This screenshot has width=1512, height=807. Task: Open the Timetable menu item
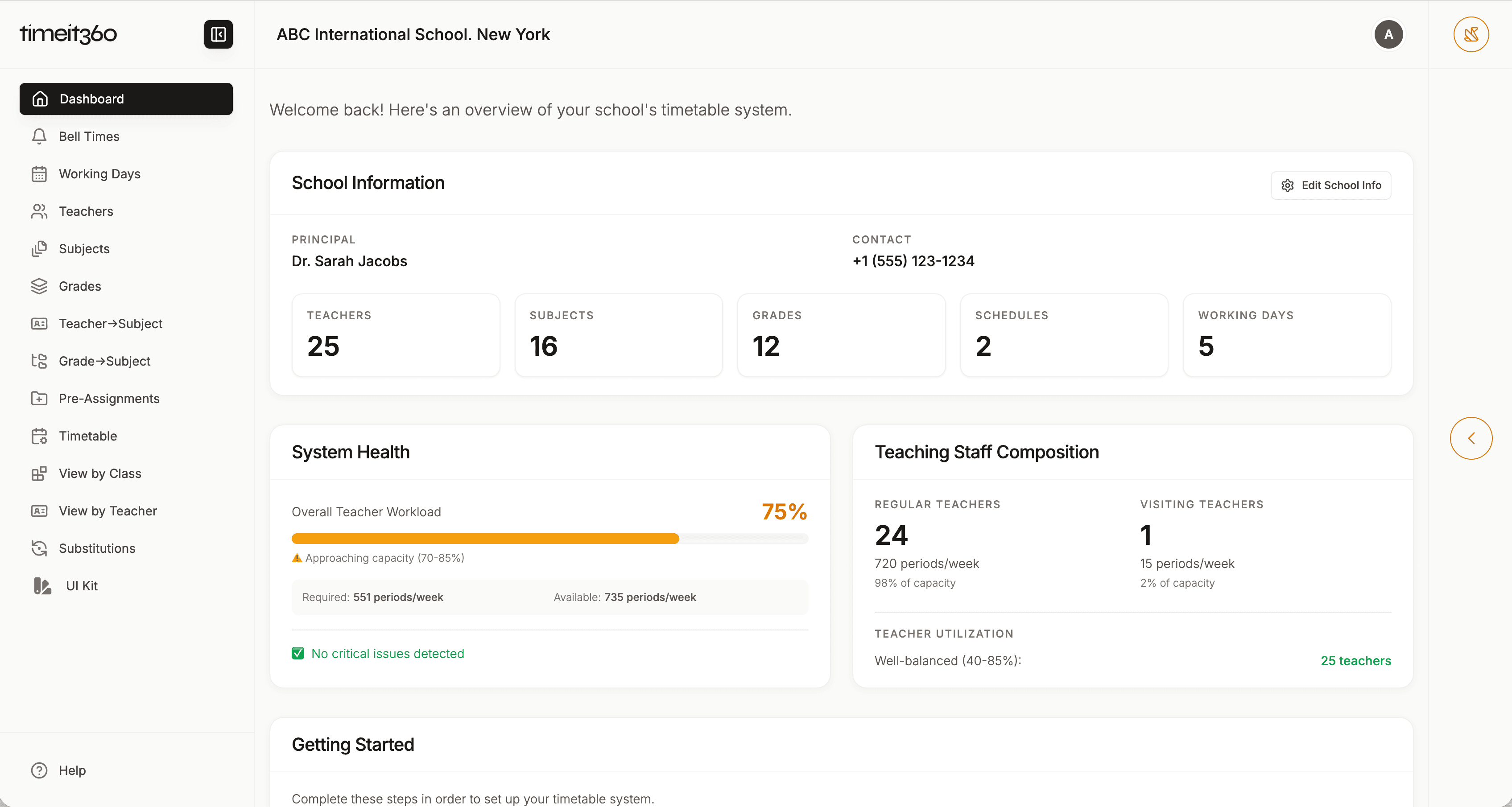(x=88, y=436)
